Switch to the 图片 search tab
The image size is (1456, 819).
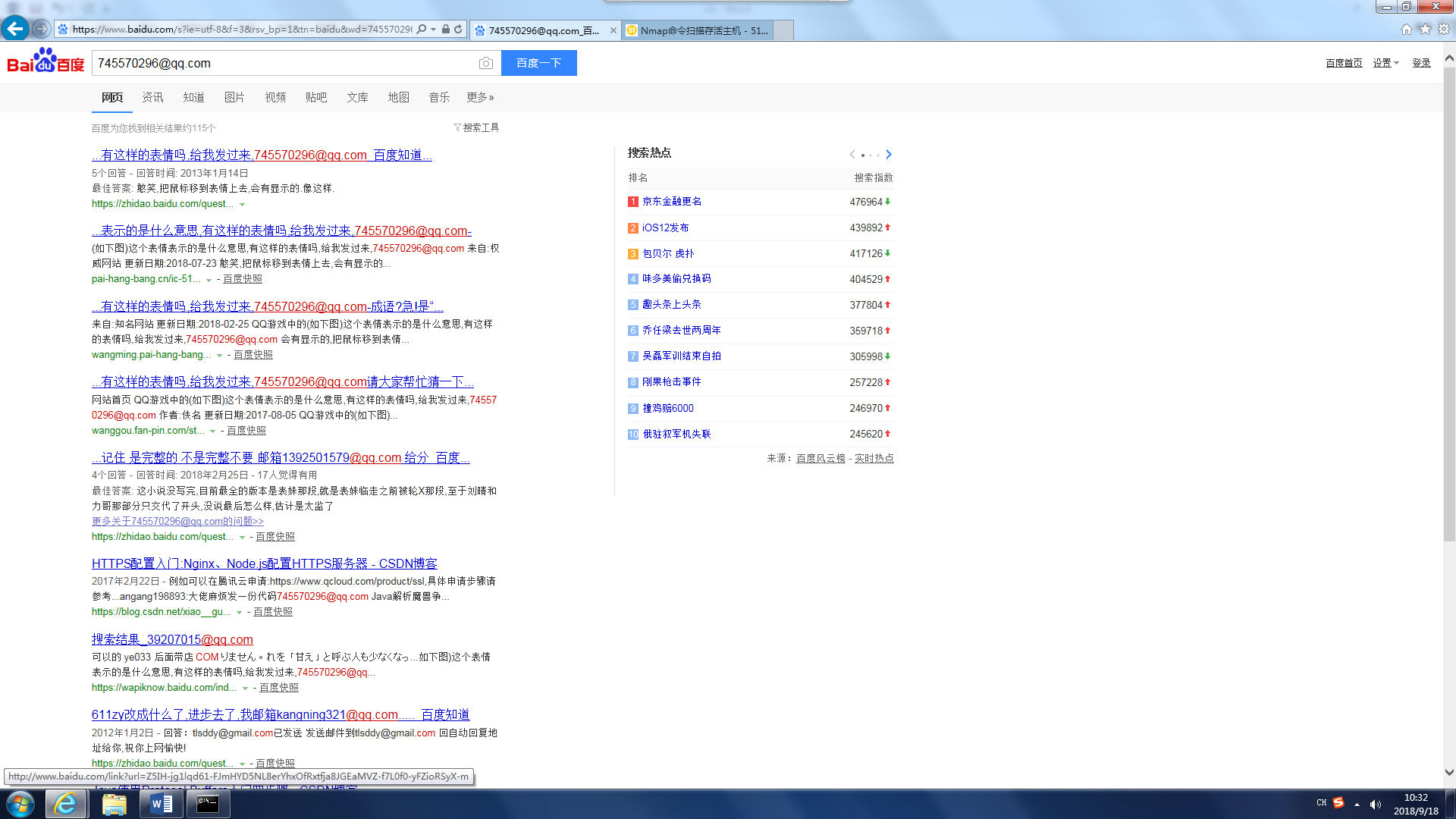click(x=234, y=98)
